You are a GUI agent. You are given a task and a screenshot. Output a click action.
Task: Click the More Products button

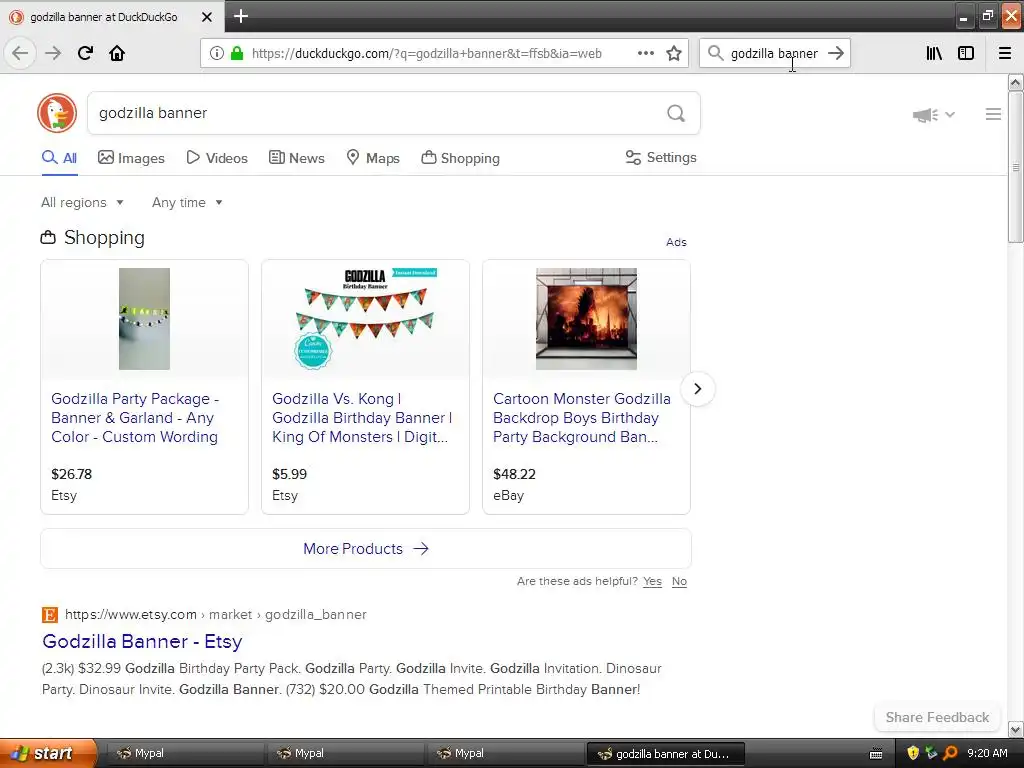coord(366,549)
